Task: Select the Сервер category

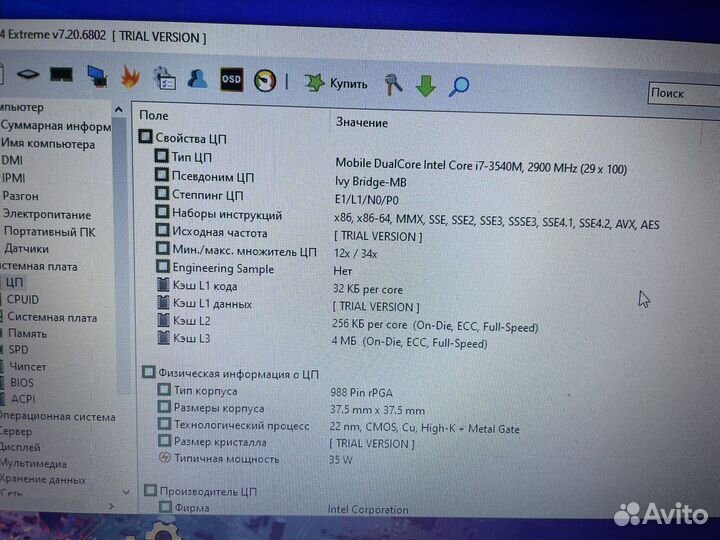Action: pyautogui.click(x=16, y=432)
